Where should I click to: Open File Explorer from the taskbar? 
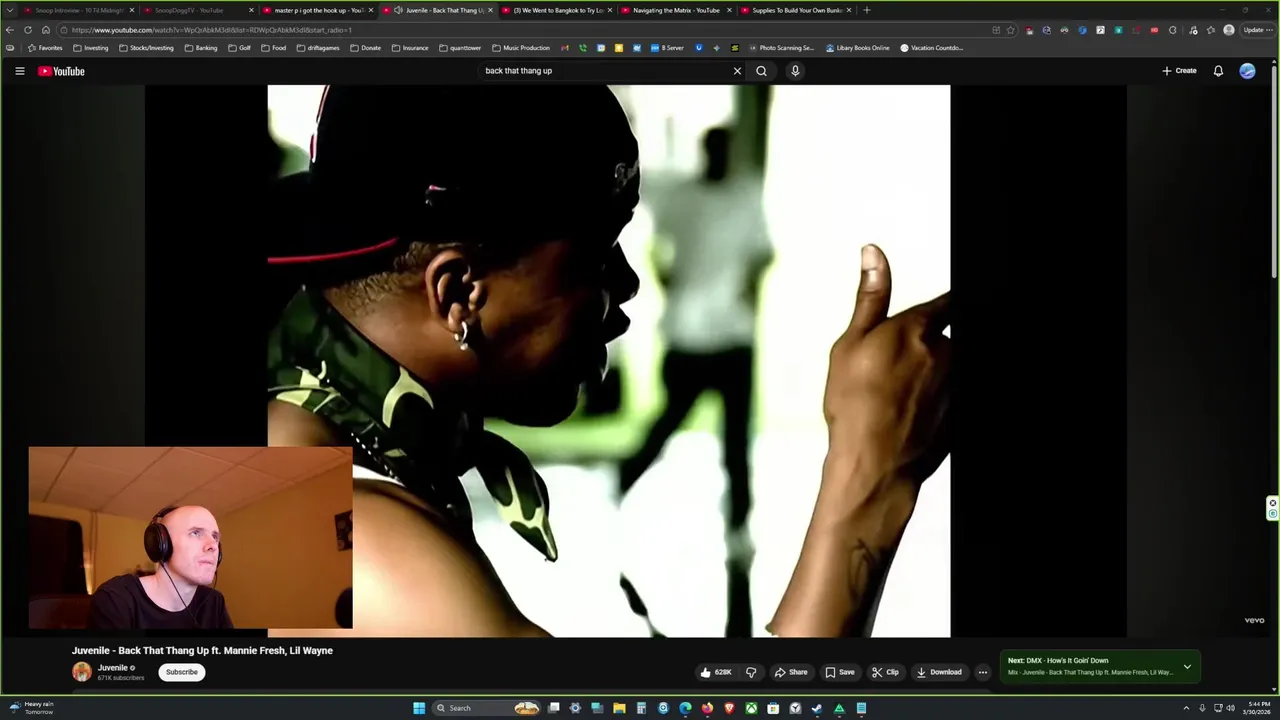[619, 708]
